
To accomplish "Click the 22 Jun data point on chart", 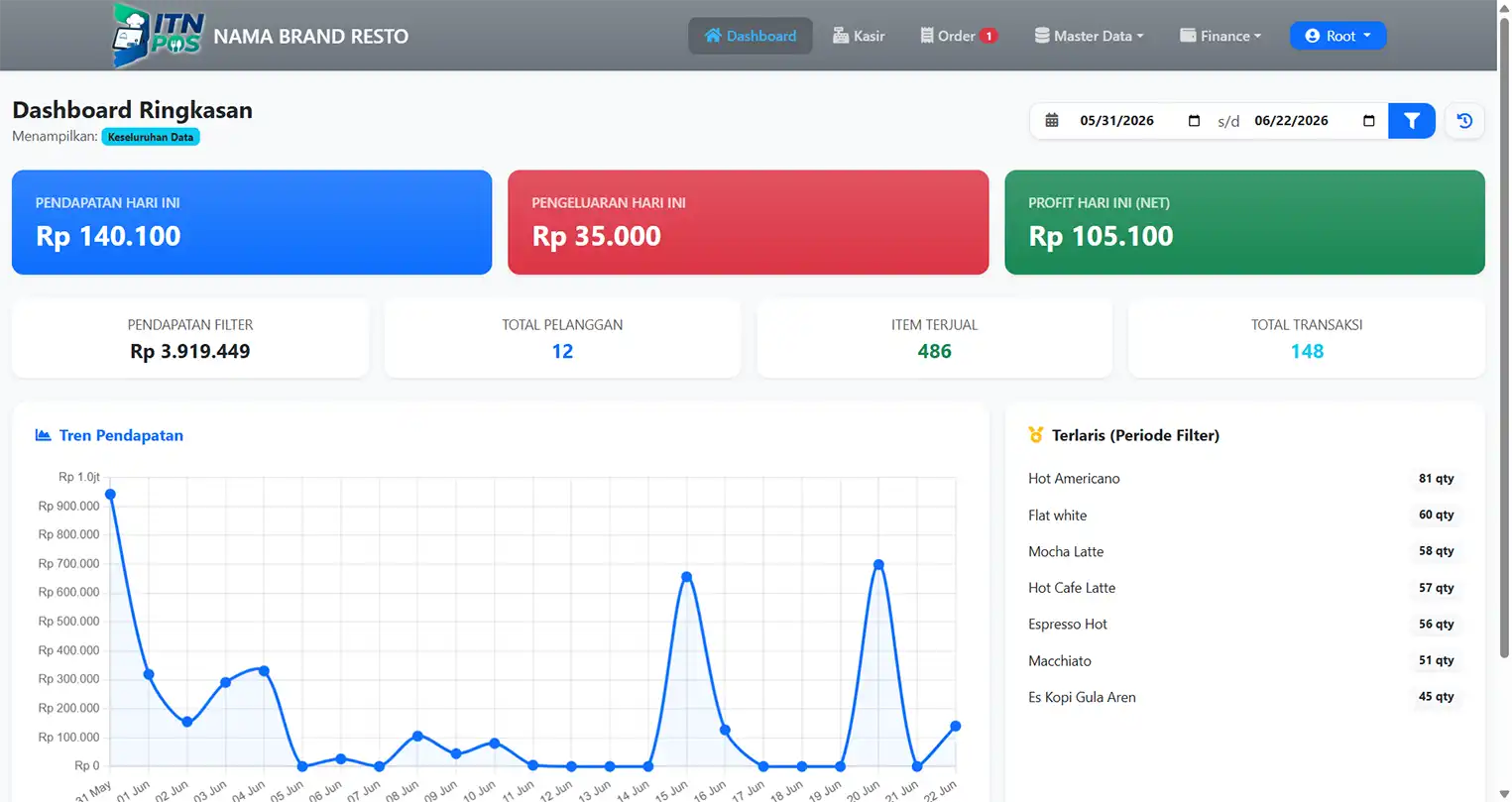I will (x=956, y=726).
